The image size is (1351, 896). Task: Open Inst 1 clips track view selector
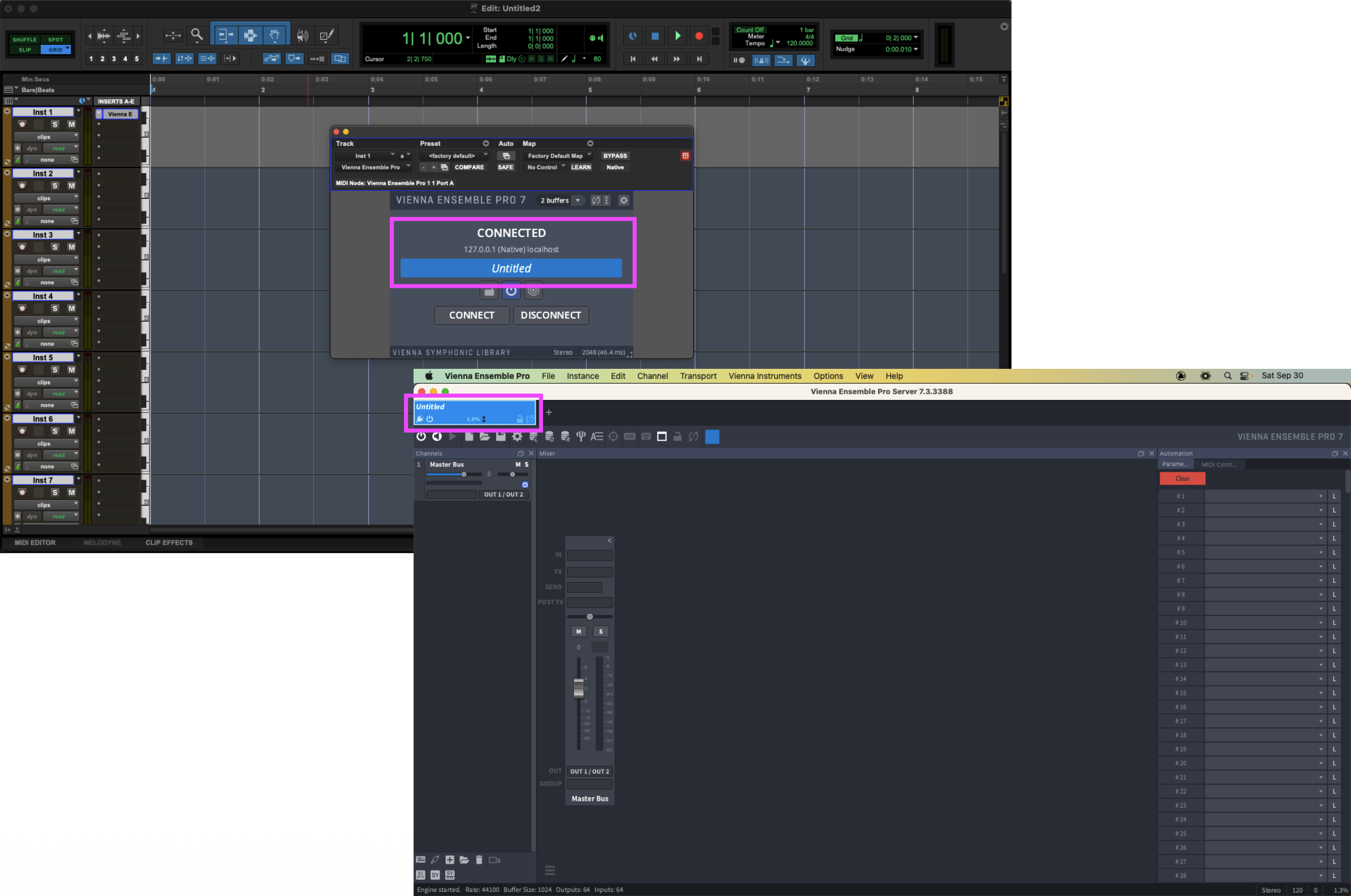point(46,137)
